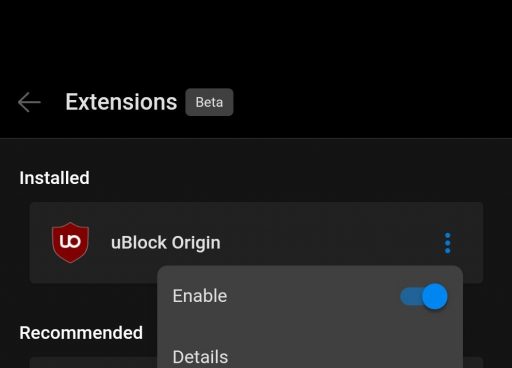Select the Enable menu entry label
This screenshot has width=512, height=368.
tap(200, 296)
